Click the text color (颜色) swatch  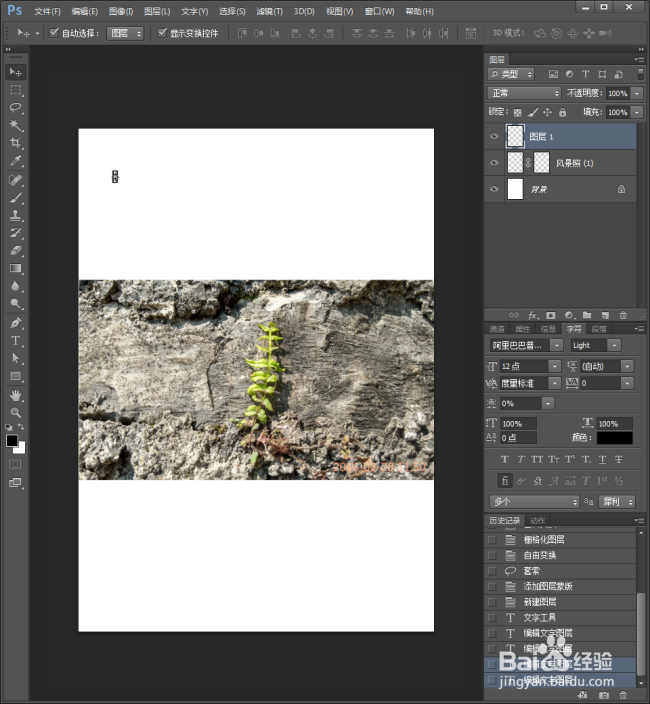click(615, 438)
